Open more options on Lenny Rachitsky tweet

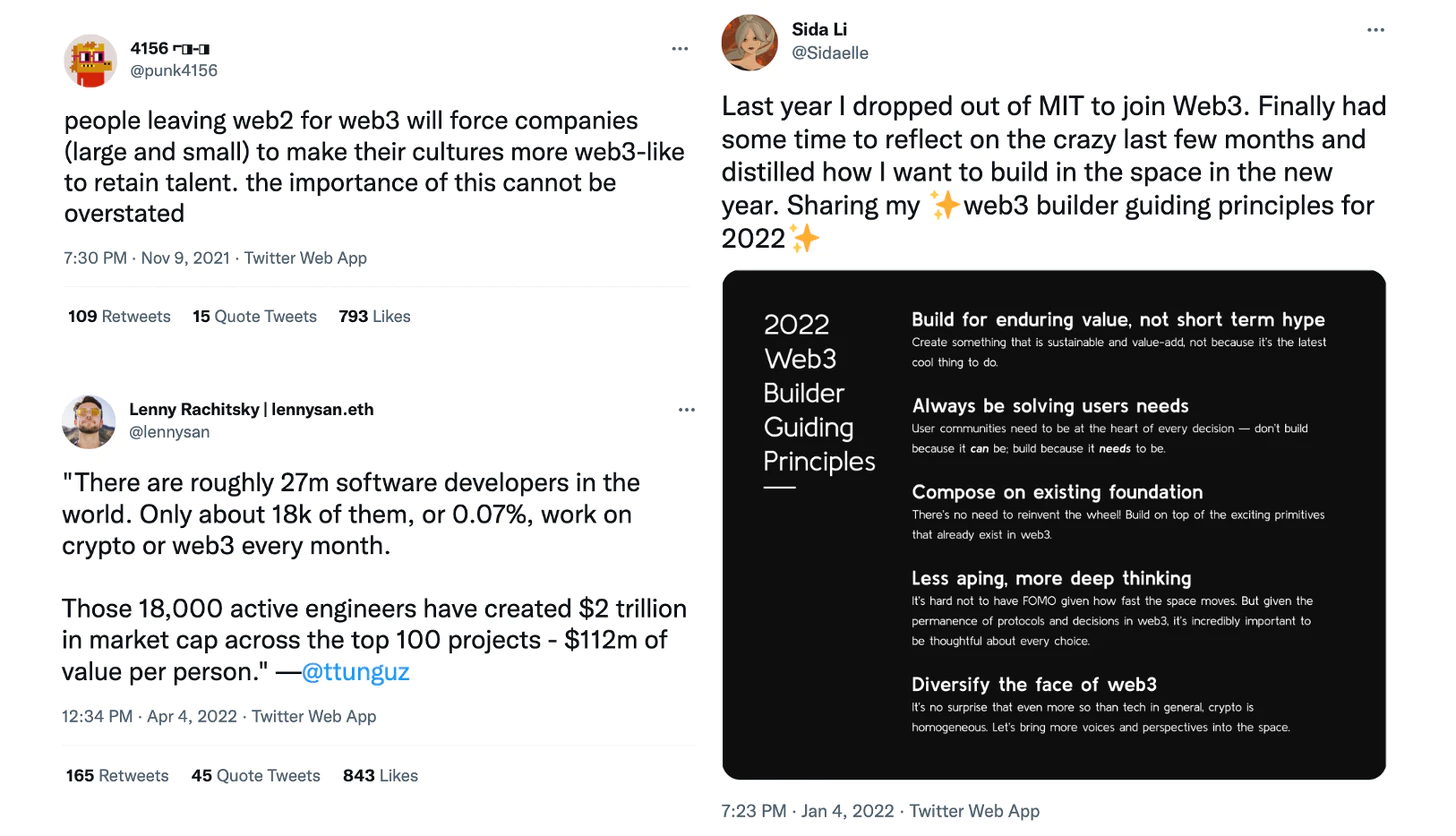point(686,410)
